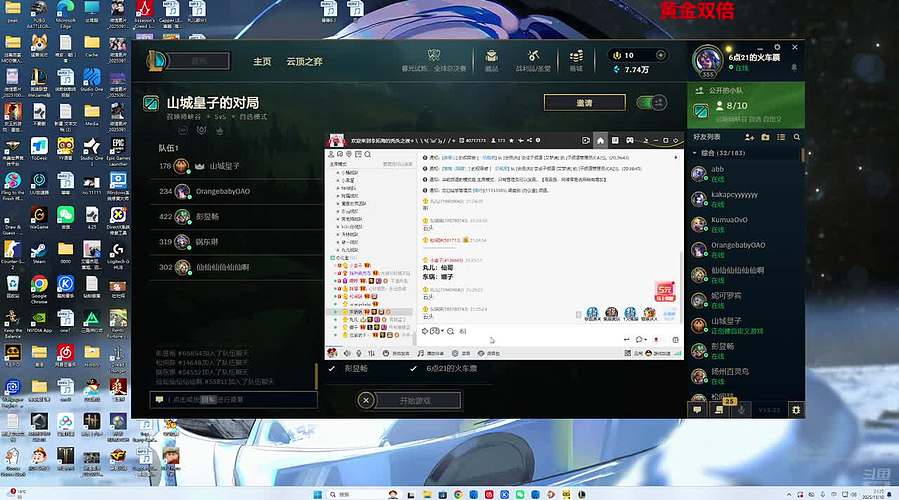
Task: Click the WeChat desktop icon
Action: point(65,218)
